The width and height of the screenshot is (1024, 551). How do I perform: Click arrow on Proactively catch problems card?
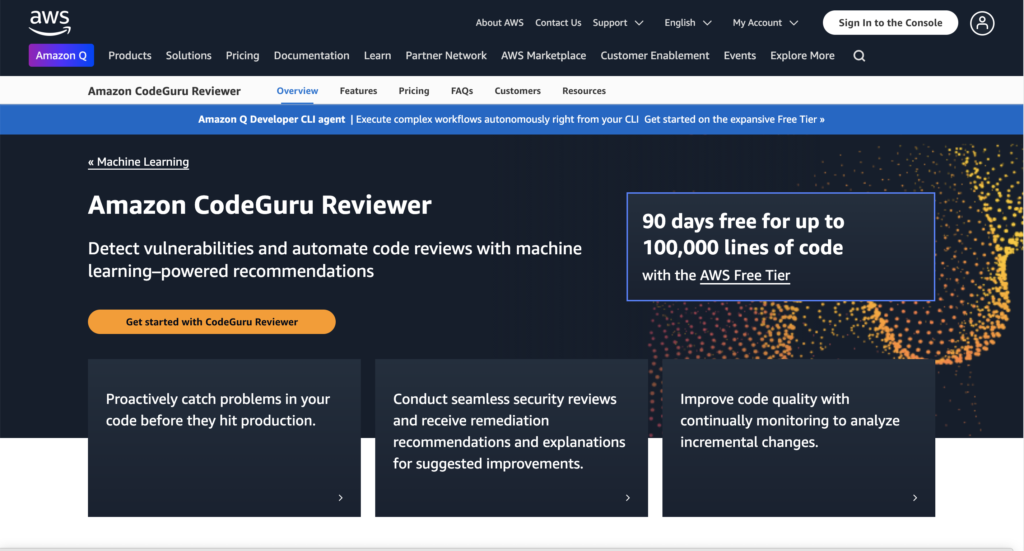point(340,497)
